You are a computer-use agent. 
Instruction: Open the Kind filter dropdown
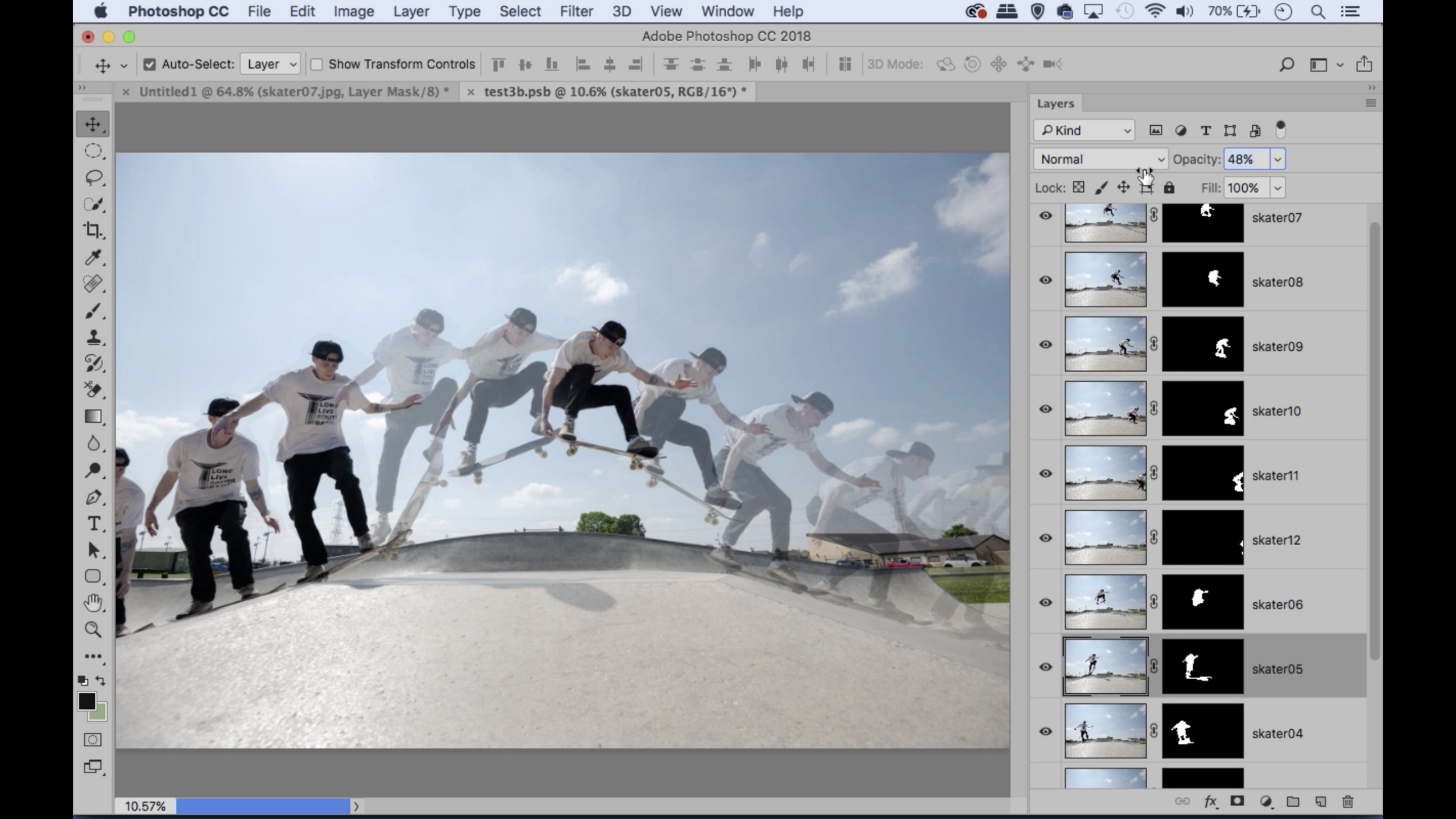tap(1084, 130)
